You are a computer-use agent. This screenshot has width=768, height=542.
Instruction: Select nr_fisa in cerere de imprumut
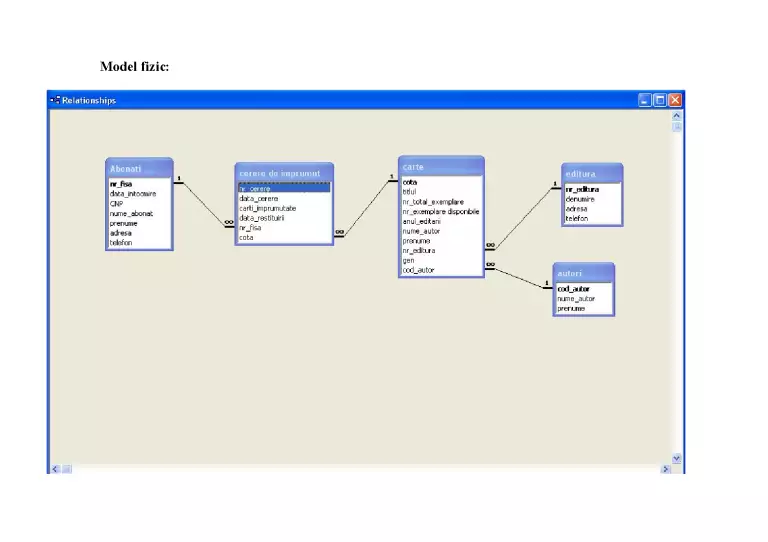(284, 228)
